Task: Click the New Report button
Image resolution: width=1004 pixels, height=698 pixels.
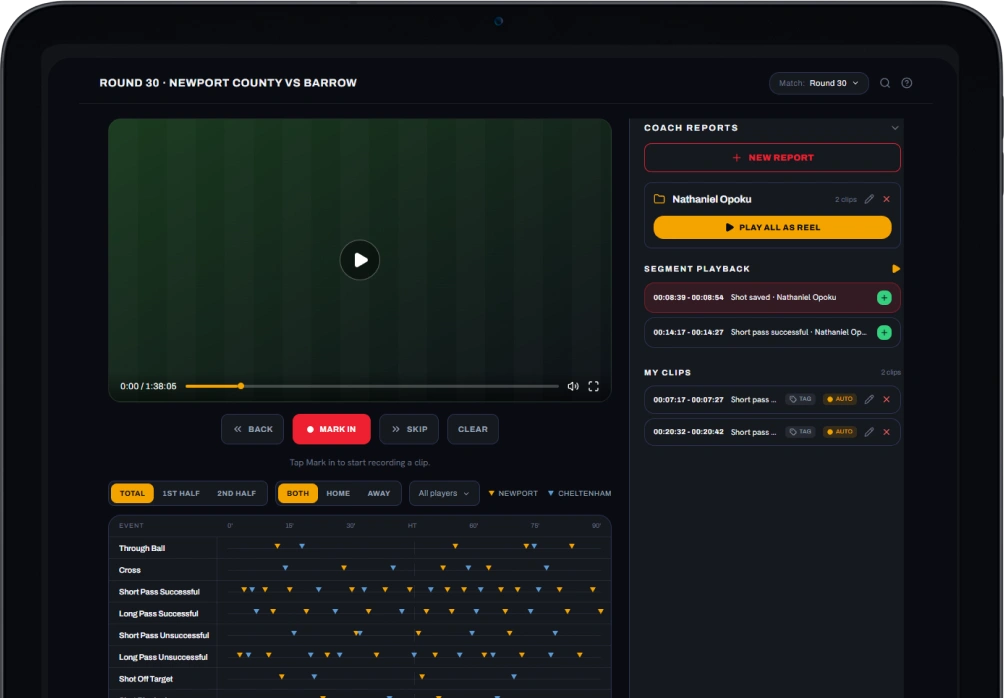Action: [x=772, y=158]
